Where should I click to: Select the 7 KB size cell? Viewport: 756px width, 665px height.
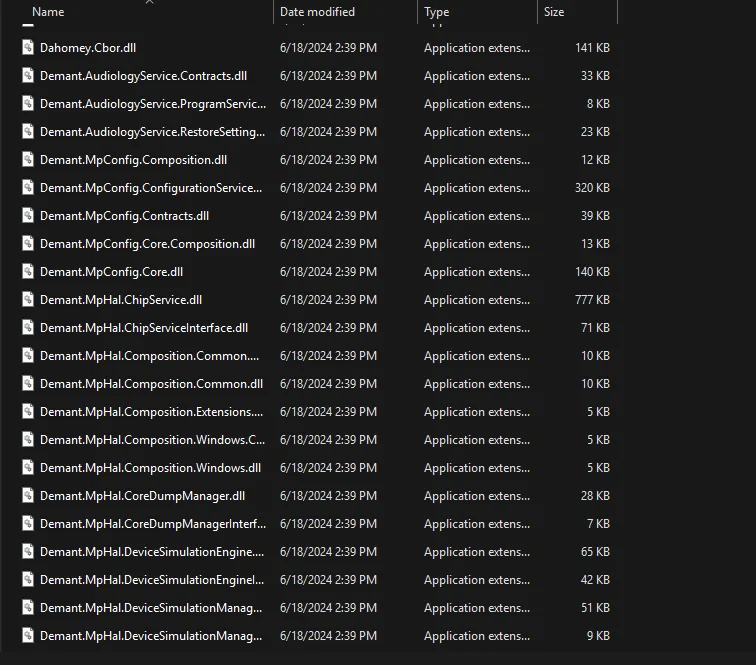coord(598,523)
